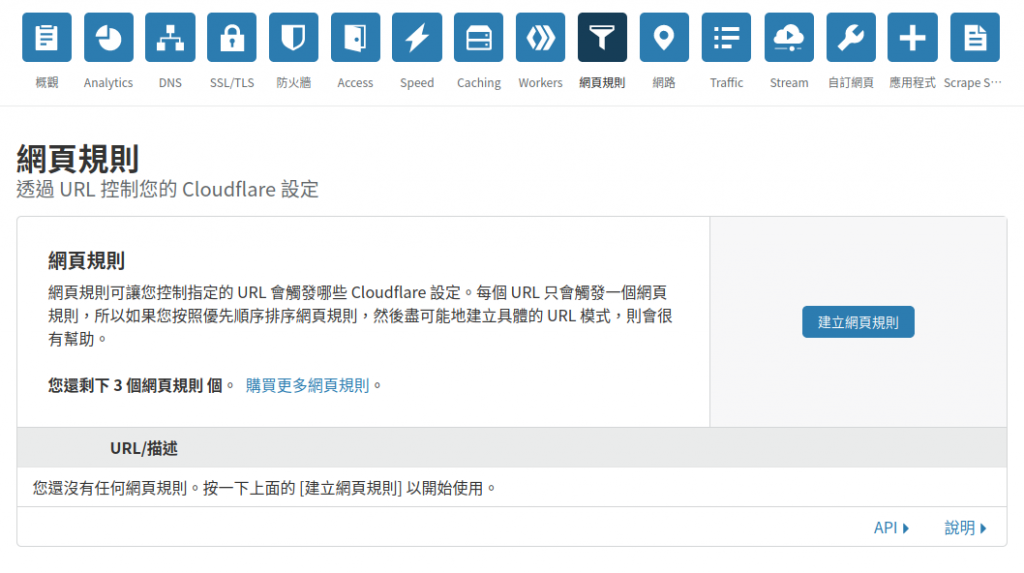This screenshot has height=573, width=1024.
Task: Open the Stream cloud icon
Action: coord(789,37)
